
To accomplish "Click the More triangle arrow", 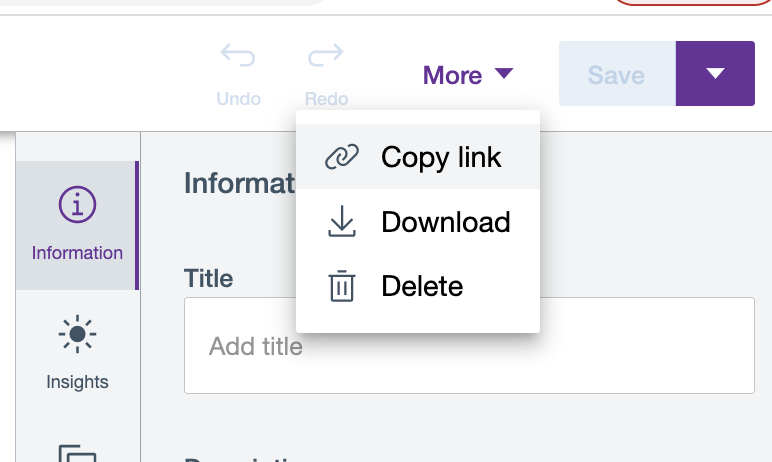I will tap(504, 74).
